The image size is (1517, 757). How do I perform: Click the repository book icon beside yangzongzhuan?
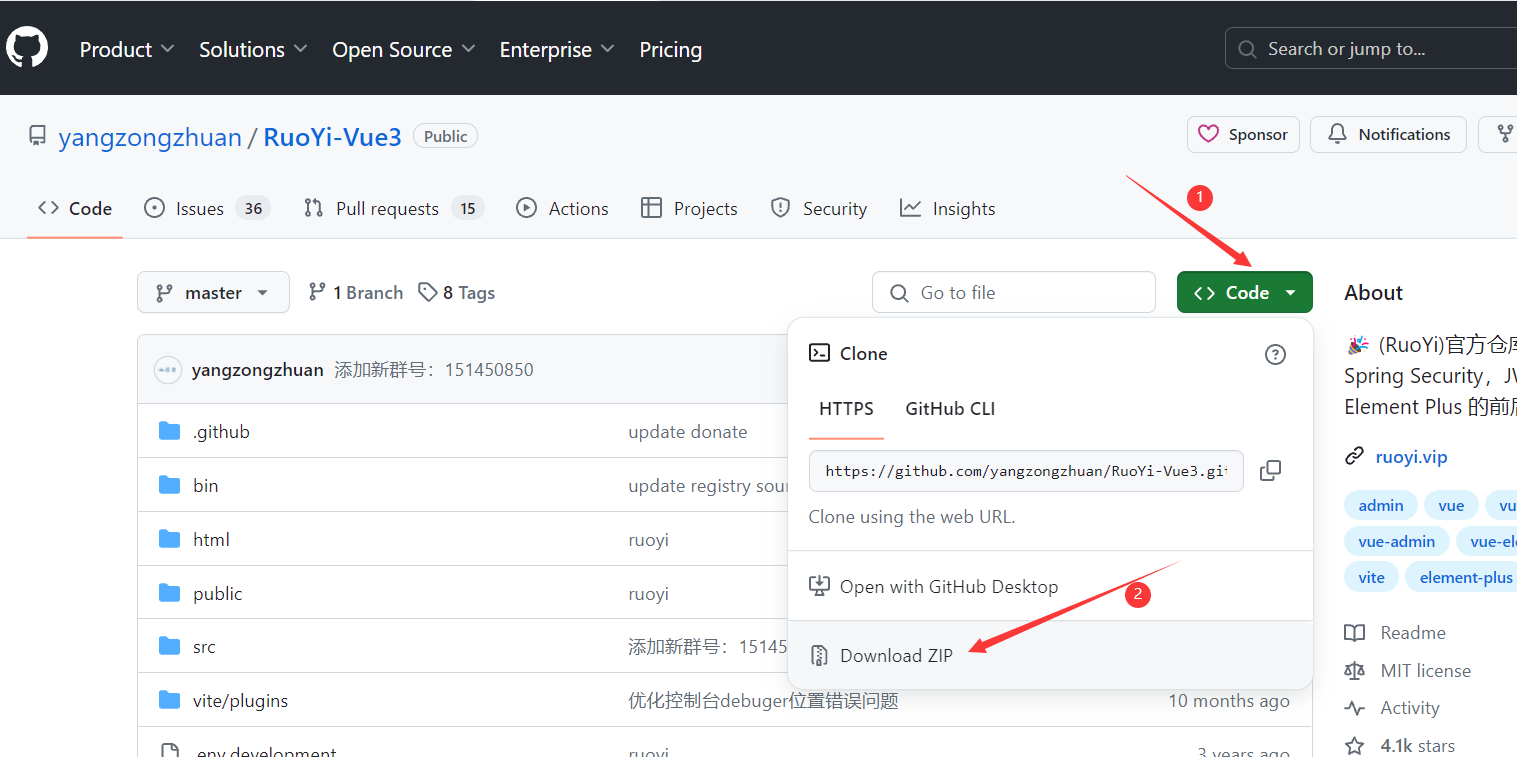pyautogui.click(x=37, y=135)
